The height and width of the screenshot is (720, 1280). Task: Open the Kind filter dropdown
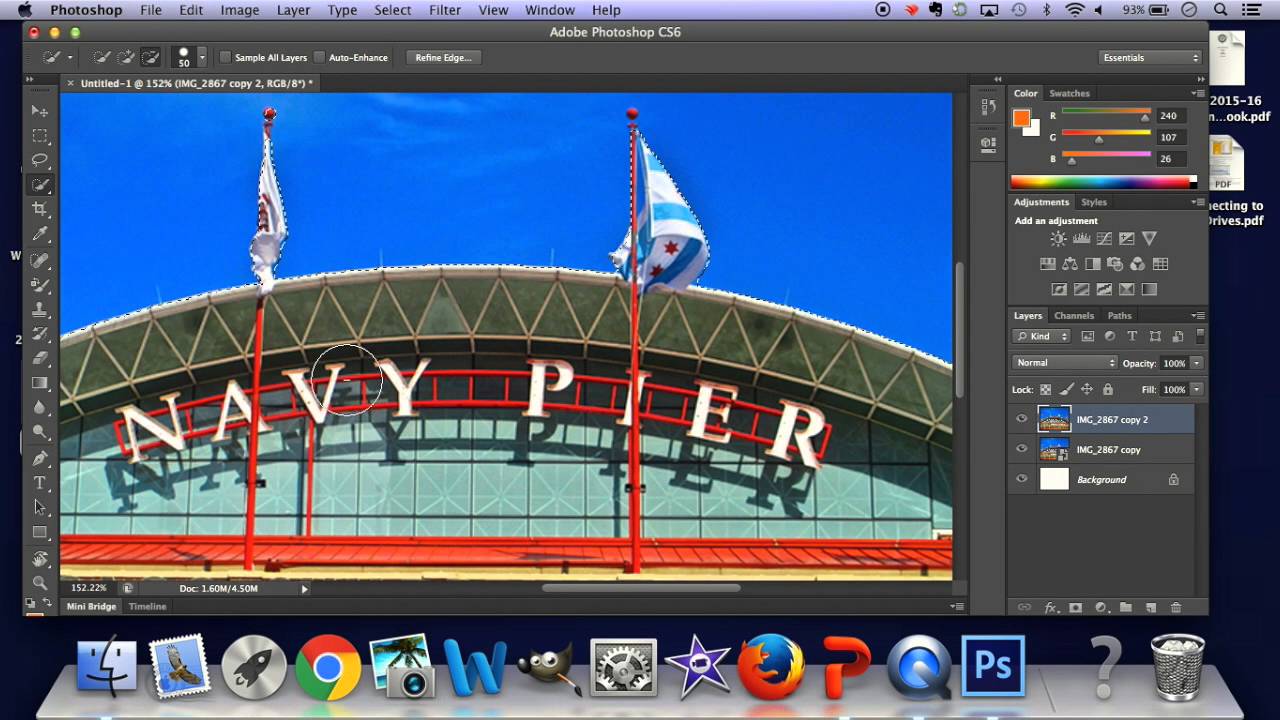[1041, 337]
